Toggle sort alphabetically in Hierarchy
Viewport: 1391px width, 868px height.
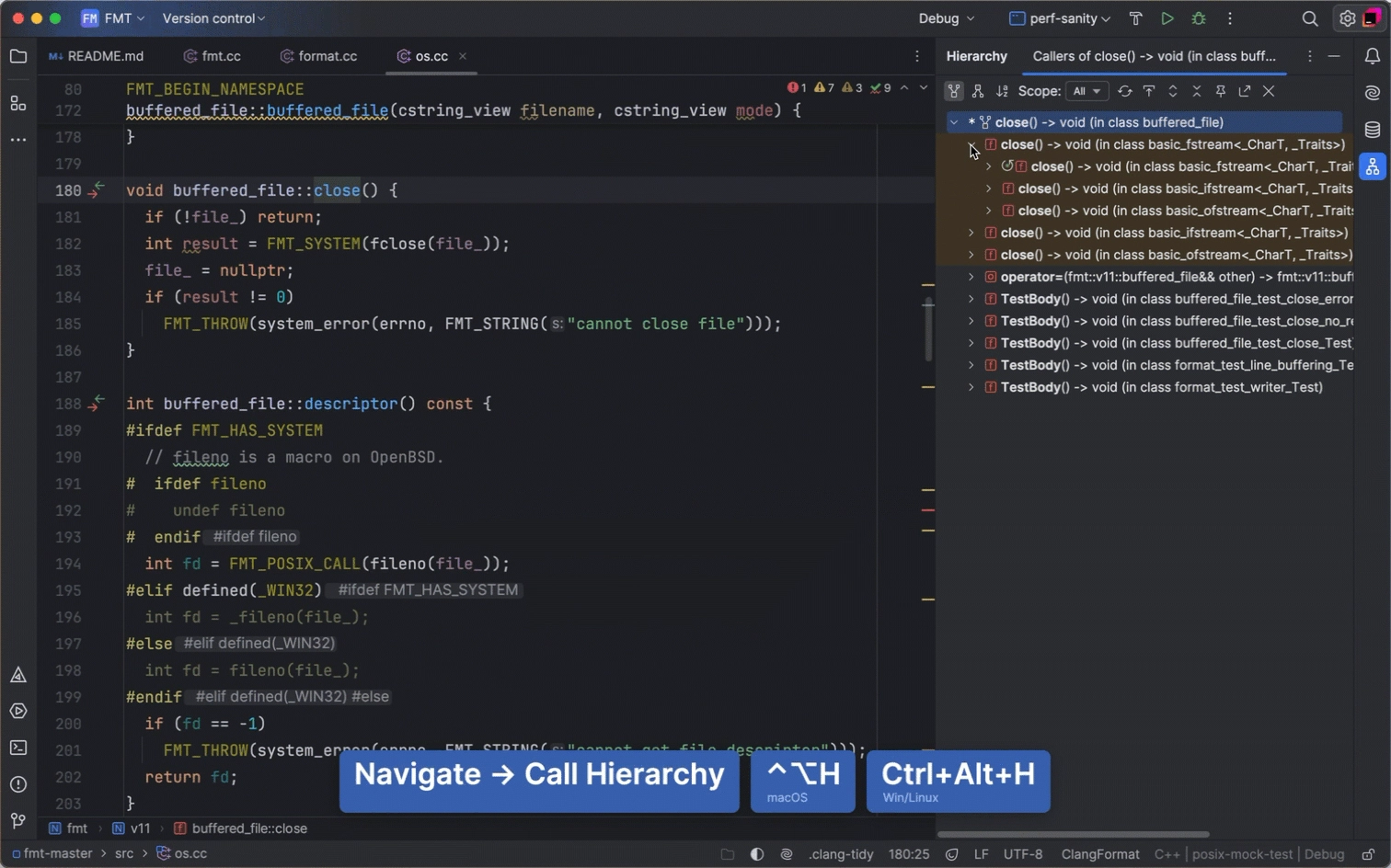[1002, 91]
